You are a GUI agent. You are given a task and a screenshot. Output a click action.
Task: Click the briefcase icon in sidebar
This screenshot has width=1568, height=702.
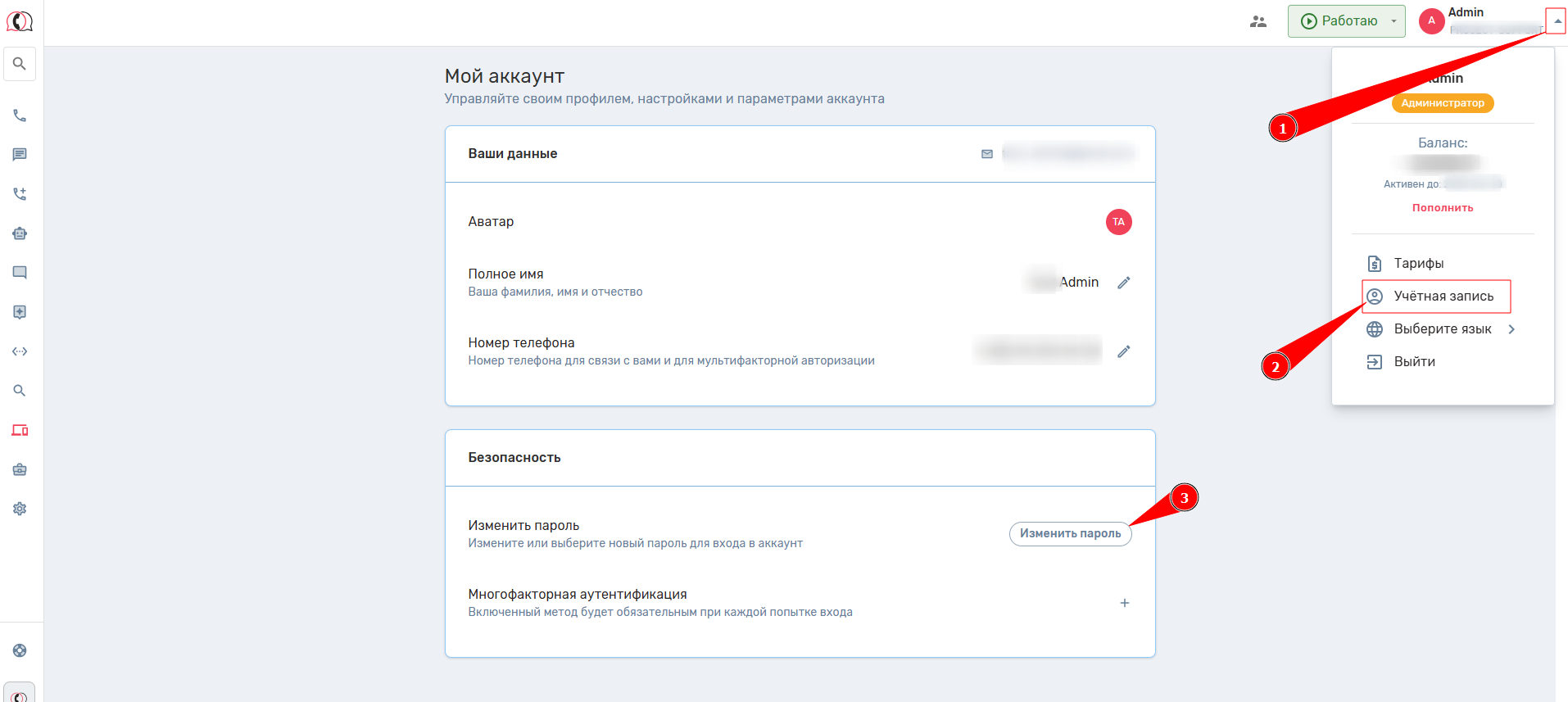click(20, 469)
